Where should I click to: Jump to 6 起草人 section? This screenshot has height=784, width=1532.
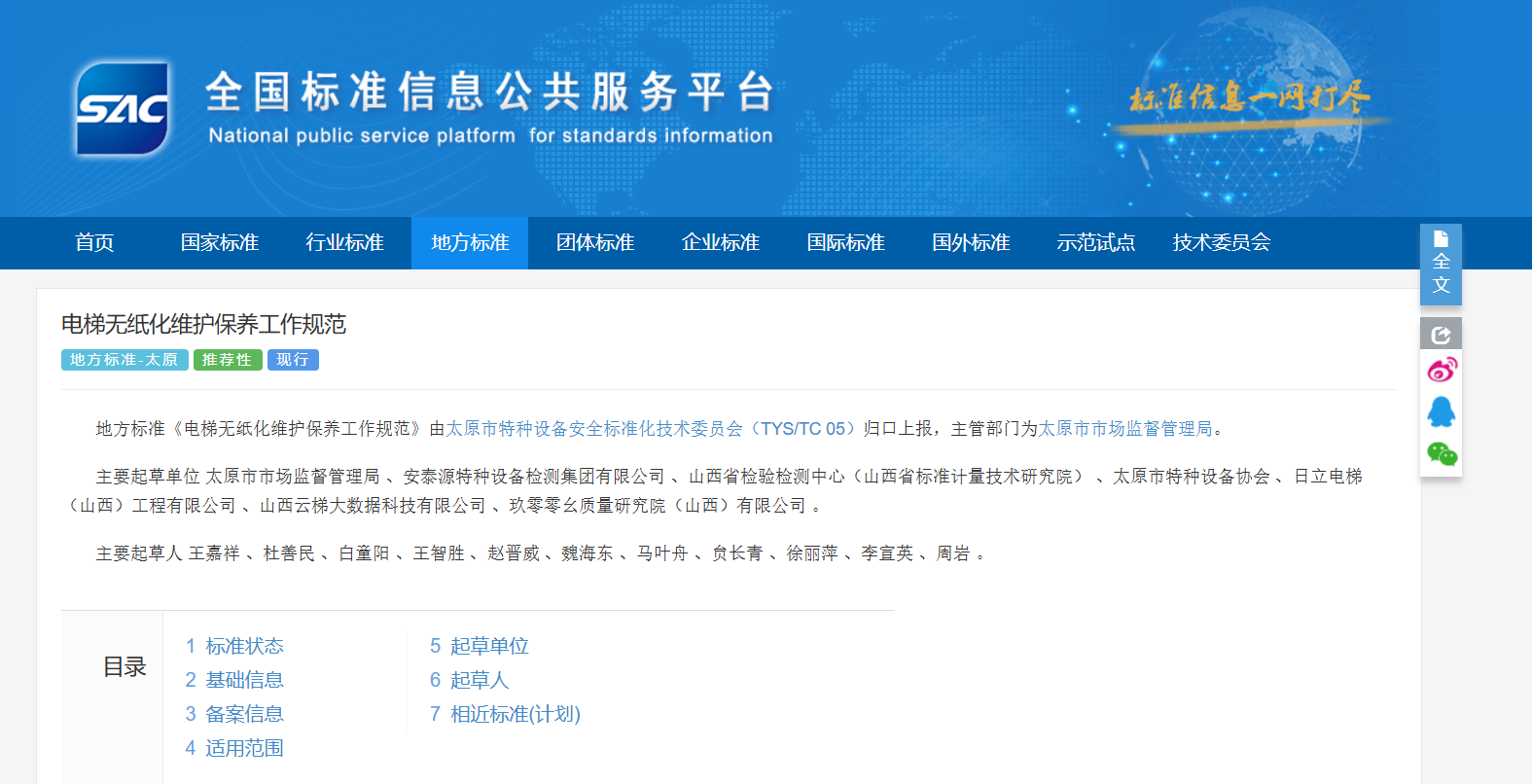click(470, 680)
